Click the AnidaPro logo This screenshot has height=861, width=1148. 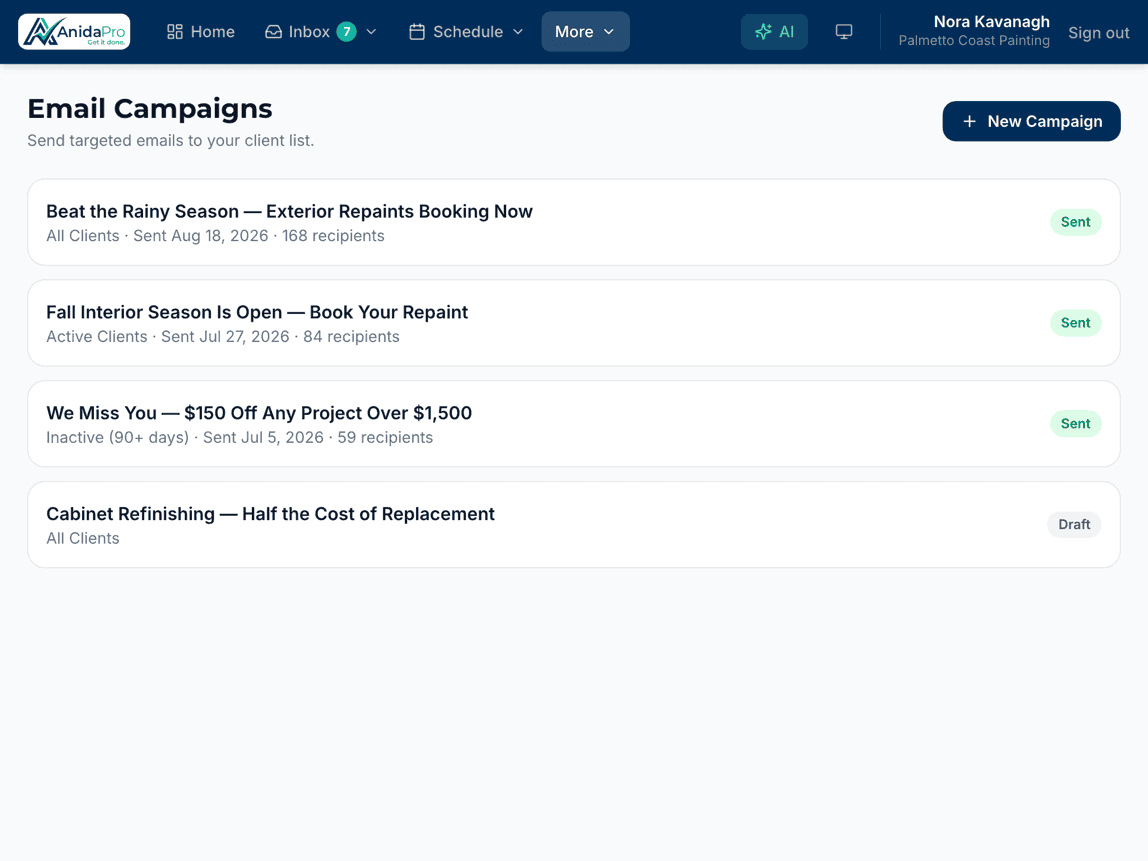(x=74, y=31)
